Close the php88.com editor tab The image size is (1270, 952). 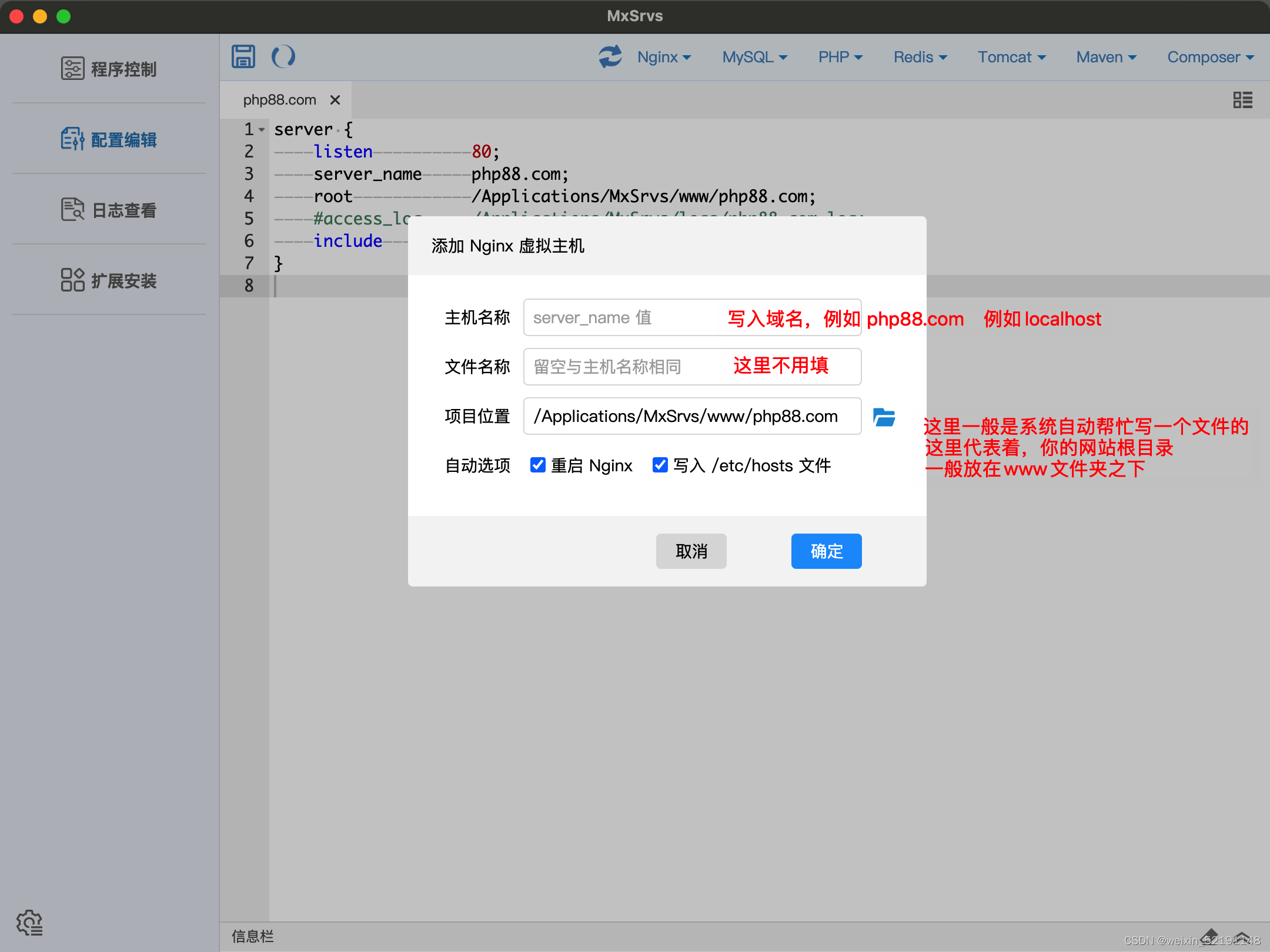point(335,100)
